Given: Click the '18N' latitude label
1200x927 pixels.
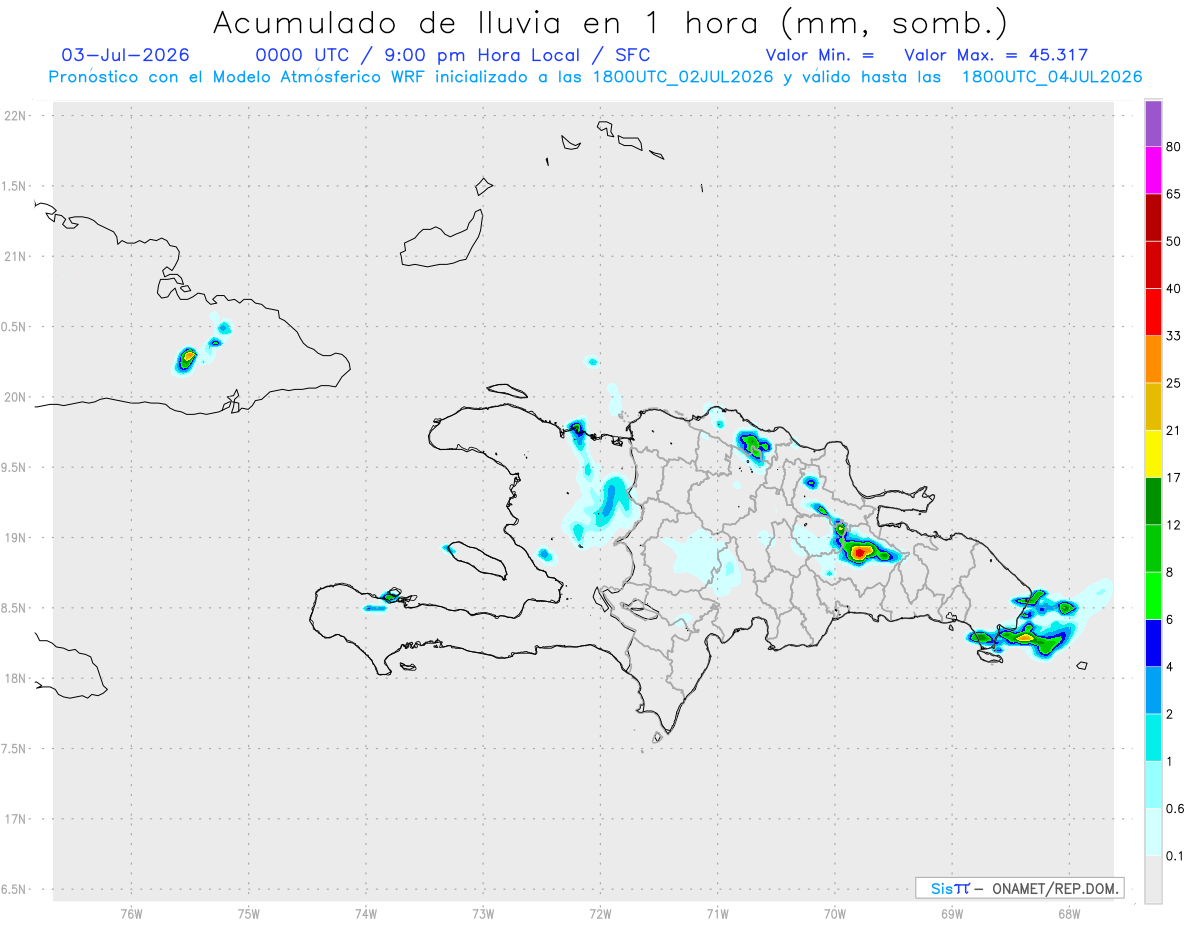Looking at the screenshot, I should click(16, 678).
